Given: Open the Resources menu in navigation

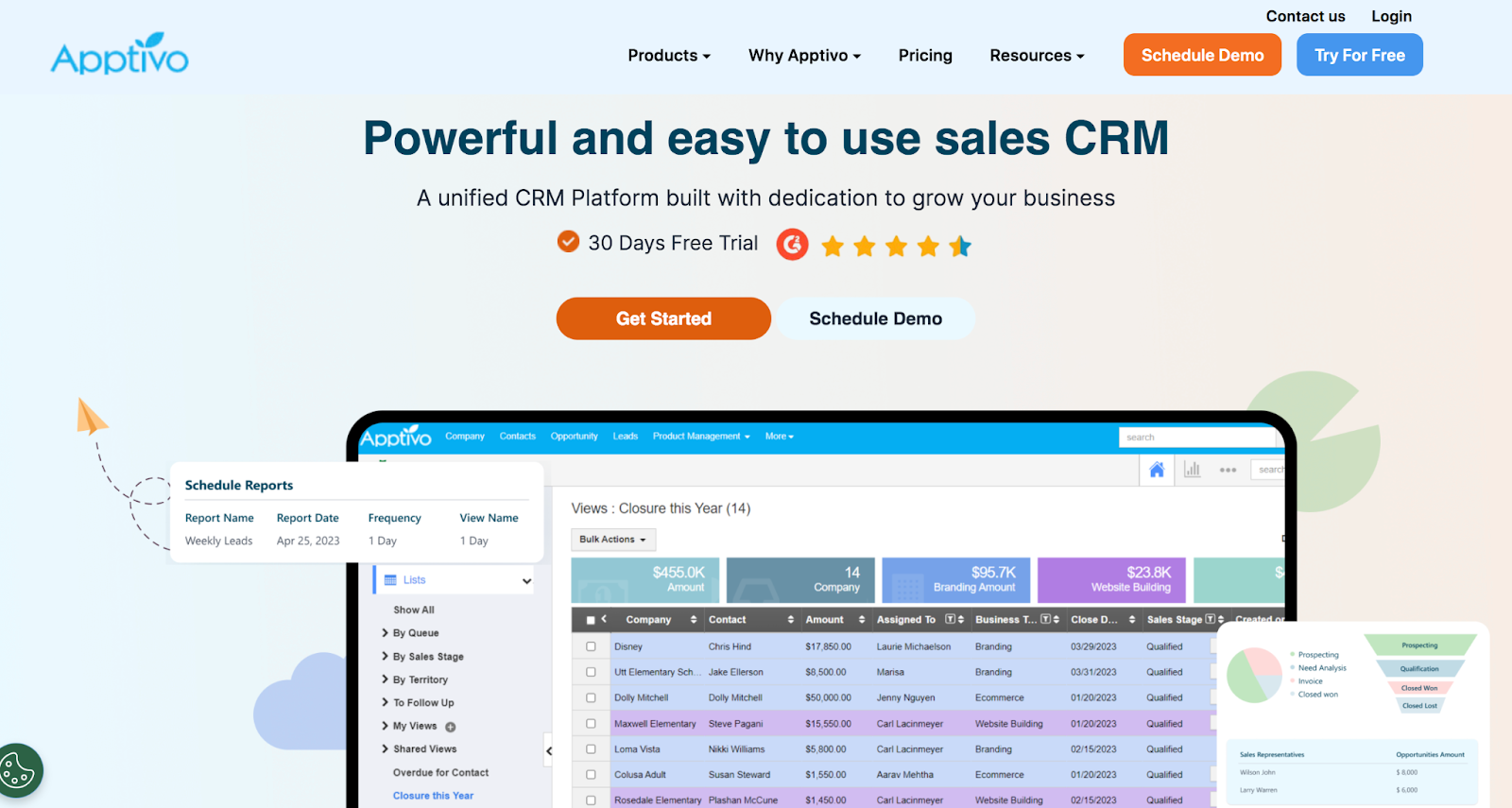Looking at the screenshot, I should coord(1036,56).
